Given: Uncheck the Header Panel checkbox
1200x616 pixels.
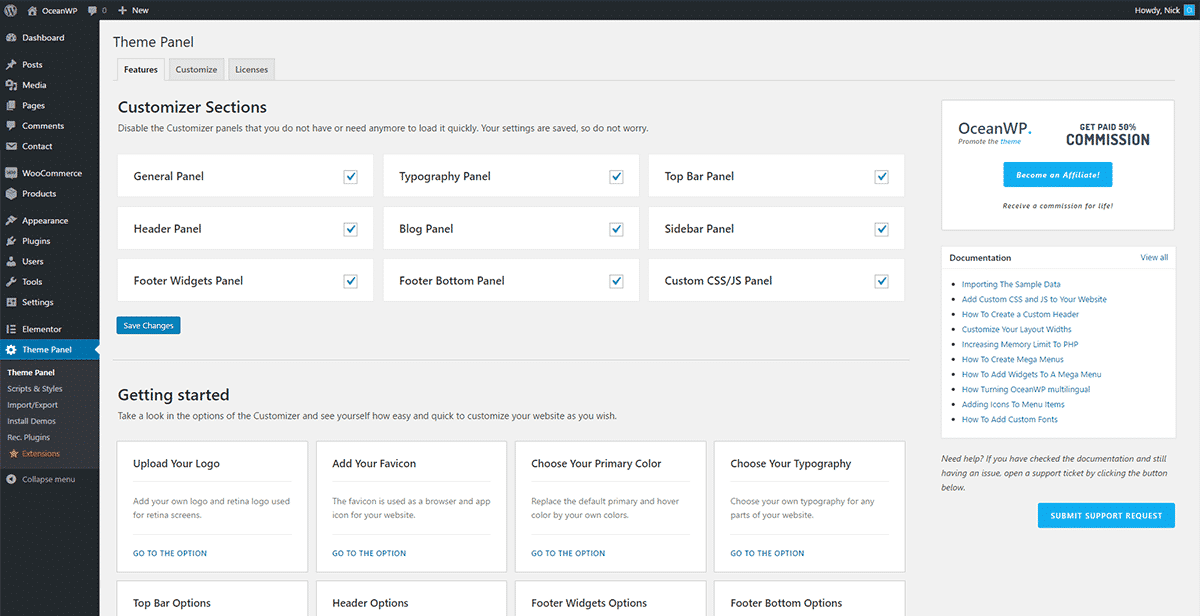Looking at the screenshot, I should pos(351,229).
